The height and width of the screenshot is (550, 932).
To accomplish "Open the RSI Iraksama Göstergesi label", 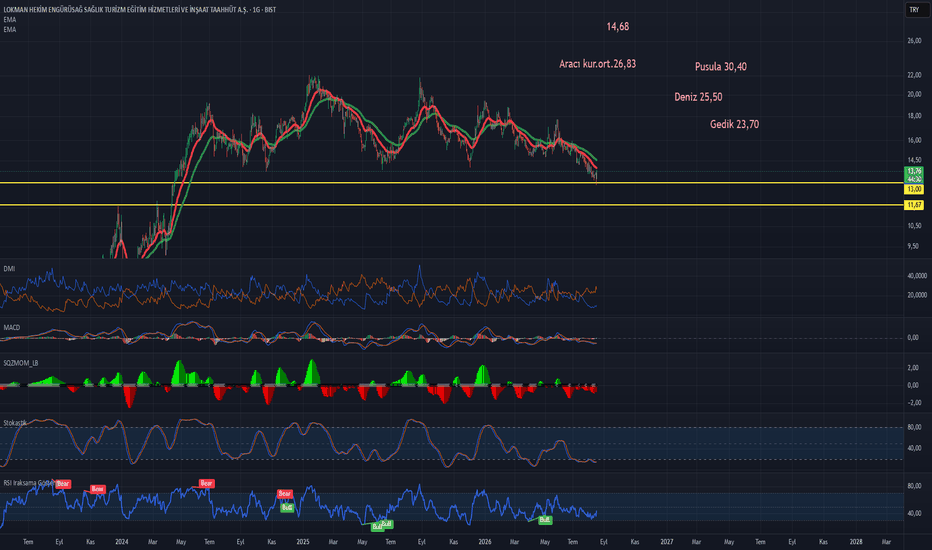I will [x=29, y=483].
